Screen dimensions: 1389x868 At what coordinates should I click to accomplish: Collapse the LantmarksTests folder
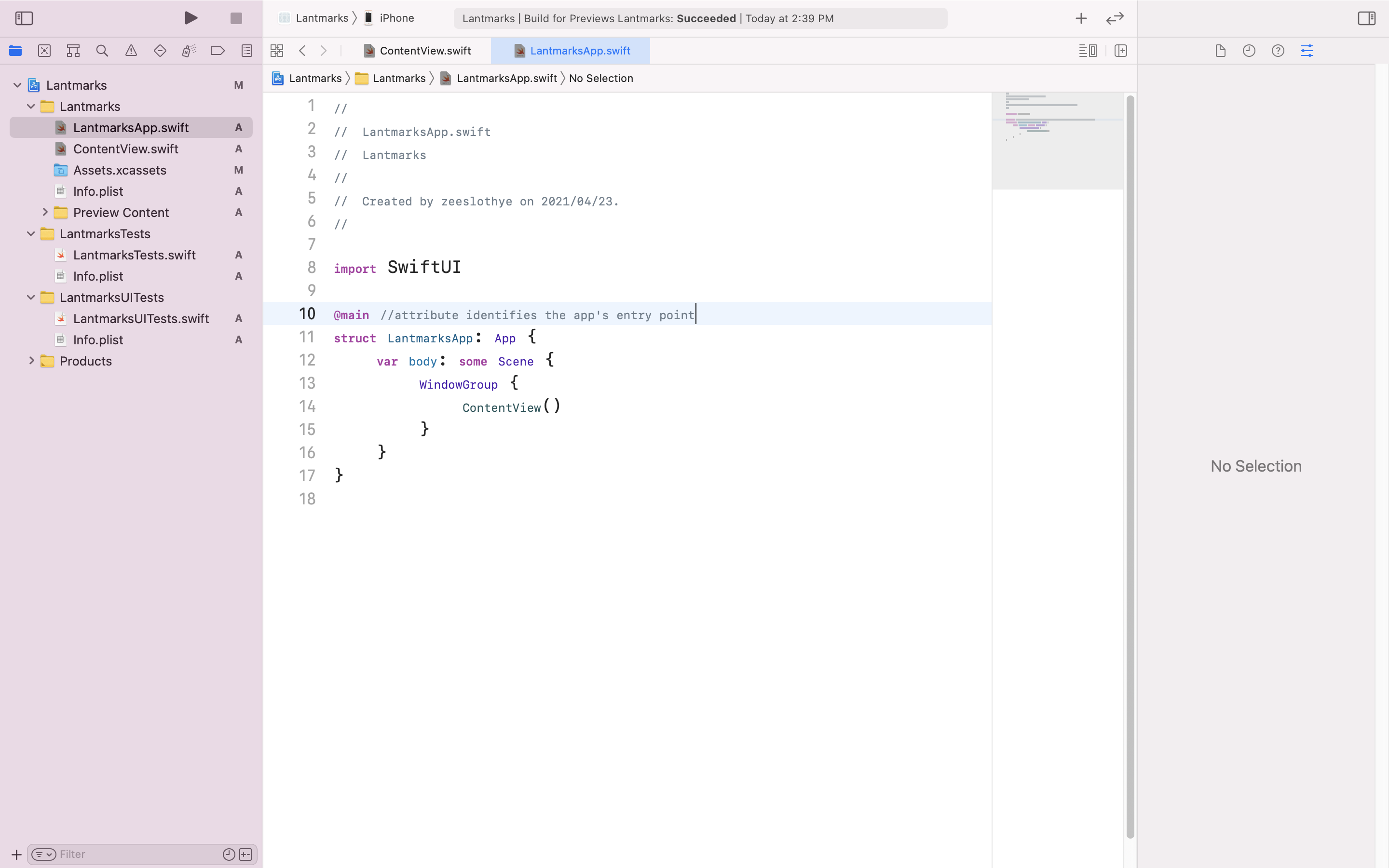click(x=31, y=234)
